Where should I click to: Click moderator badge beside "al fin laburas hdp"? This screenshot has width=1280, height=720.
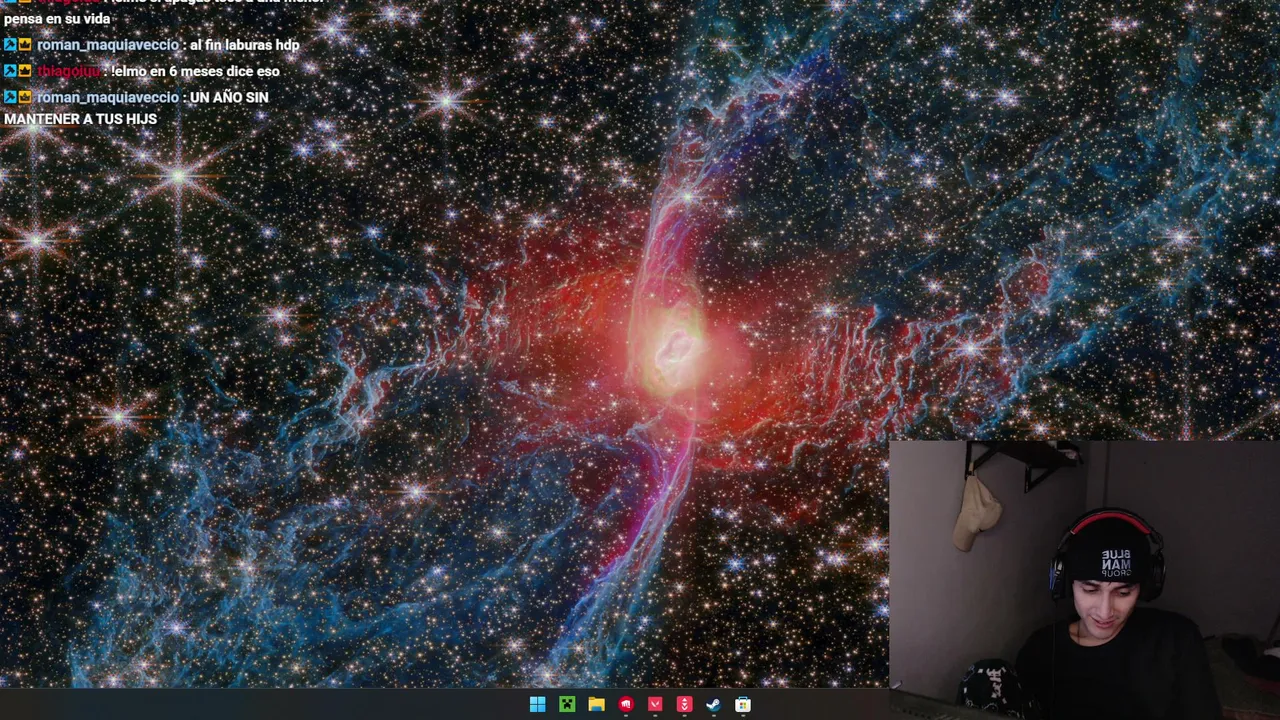coord(10,45)
